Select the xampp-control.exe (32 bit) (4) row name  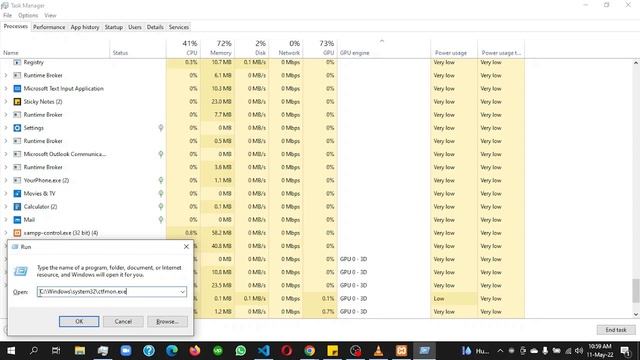61,233
